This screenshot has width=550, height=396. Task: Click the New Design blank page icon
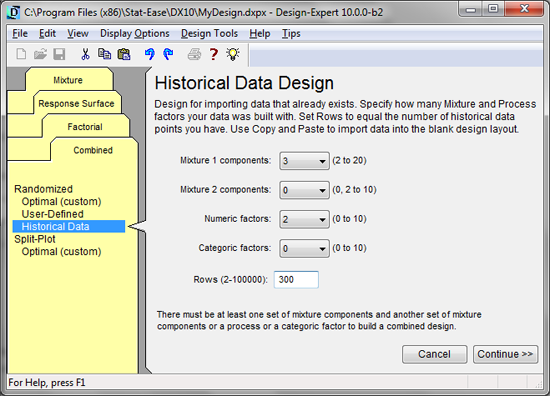[21, 54]
